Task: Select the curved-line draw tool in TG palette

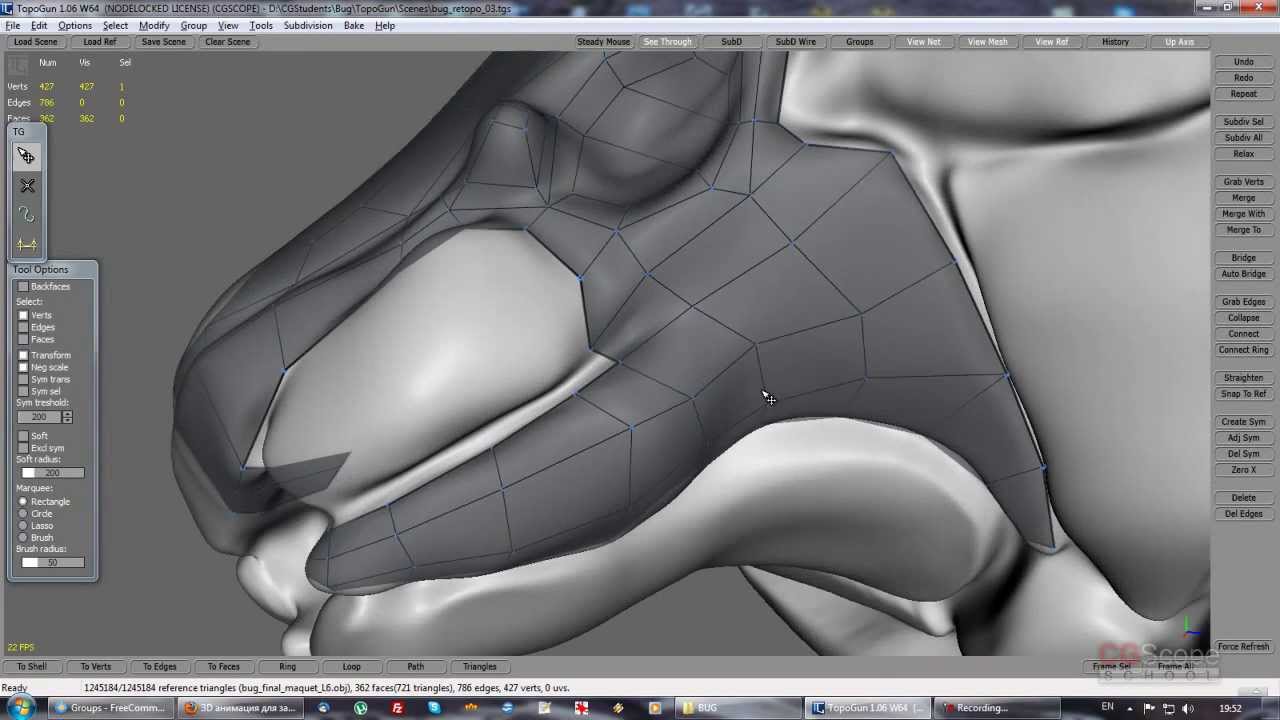Action: point(26,215)
